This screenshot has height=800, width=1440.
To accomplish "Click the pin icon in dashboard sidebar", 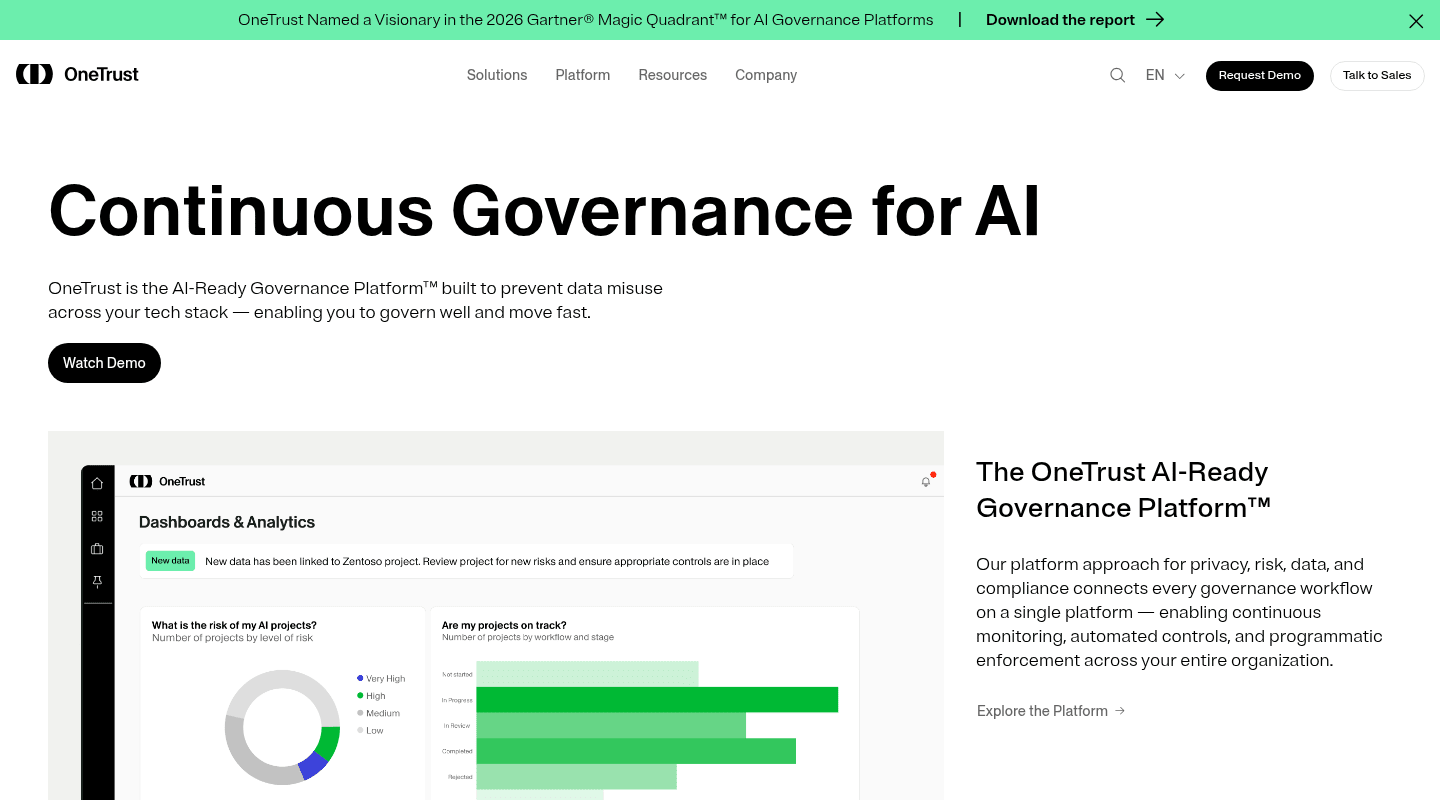I will pos(97,581).
